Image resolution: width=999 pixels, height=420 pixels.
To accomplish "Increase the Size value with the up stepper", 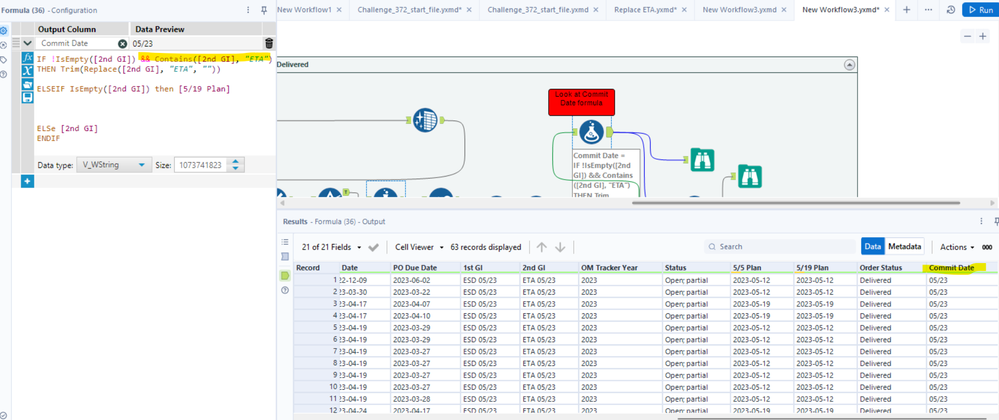I will pyautogui.click(x=236, y=161).
